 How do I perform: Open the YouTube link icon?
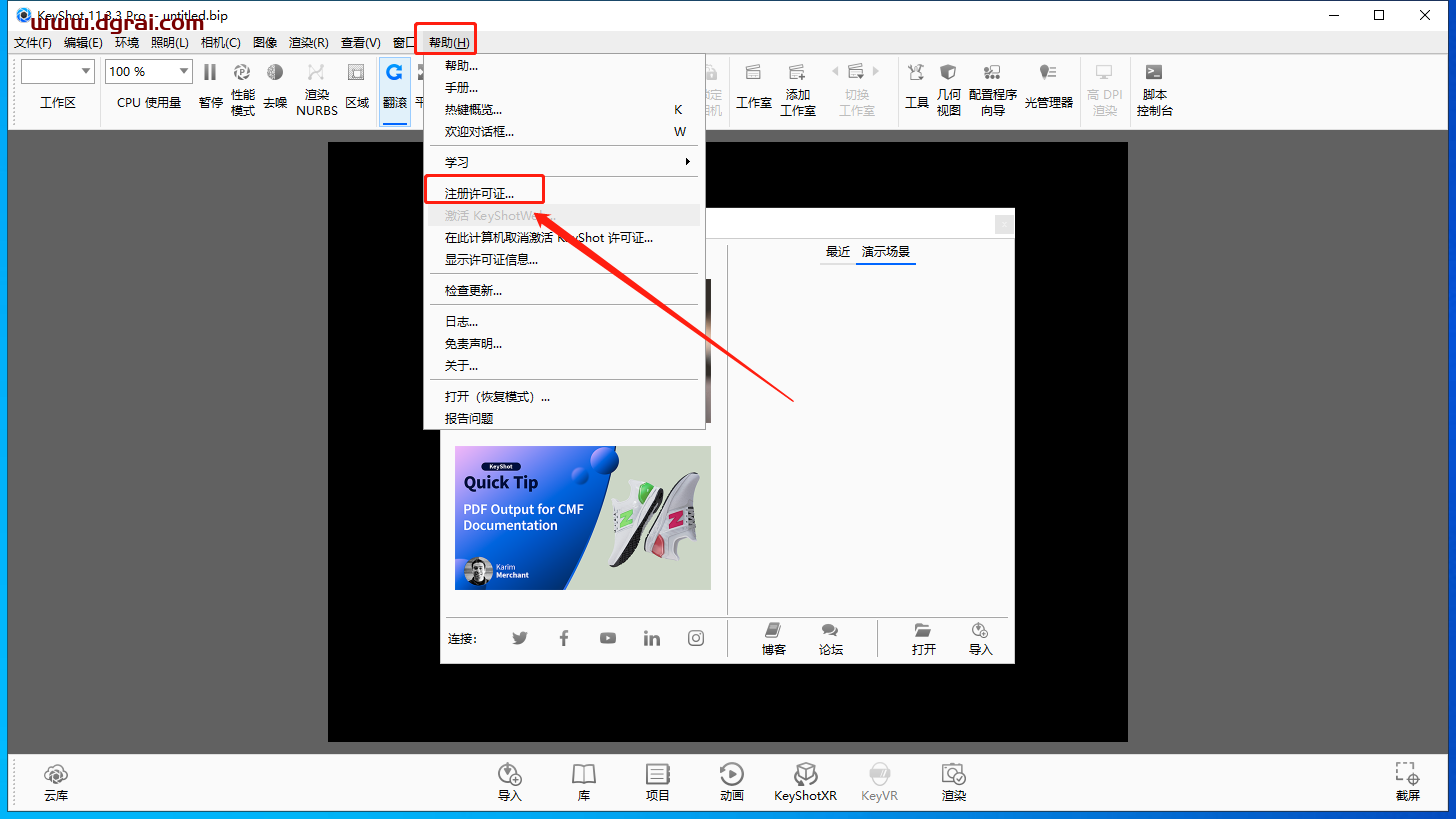(608, 638)
